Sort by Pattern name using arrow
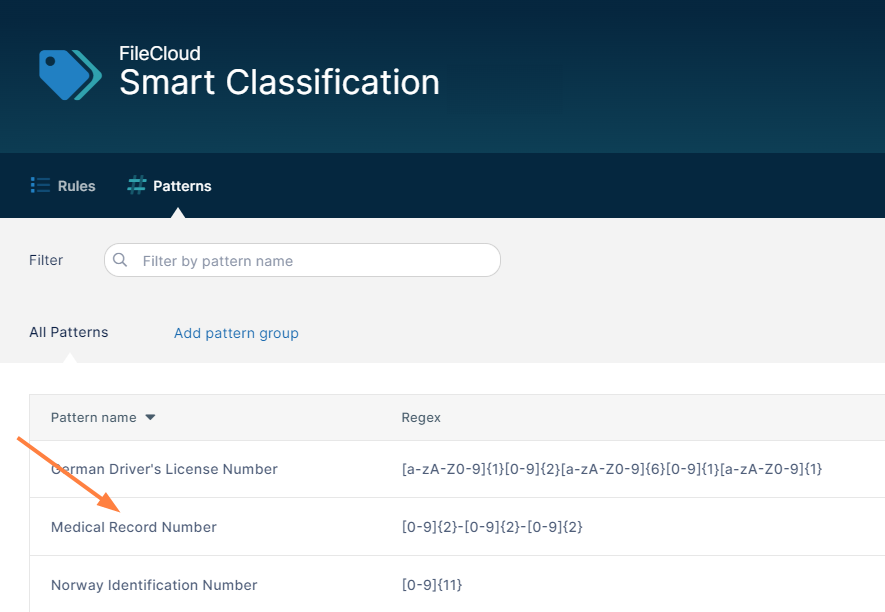885x612 pixels. coord(150,417)
